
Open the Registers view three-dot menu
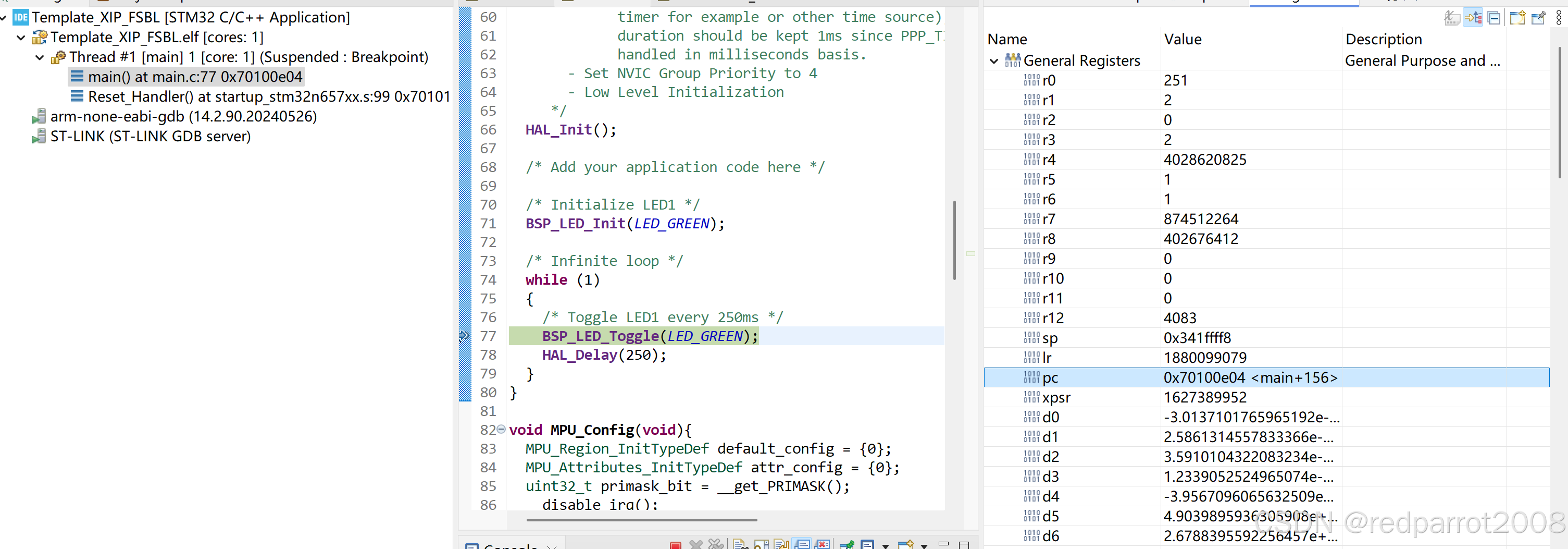[x=1559, y=18]
